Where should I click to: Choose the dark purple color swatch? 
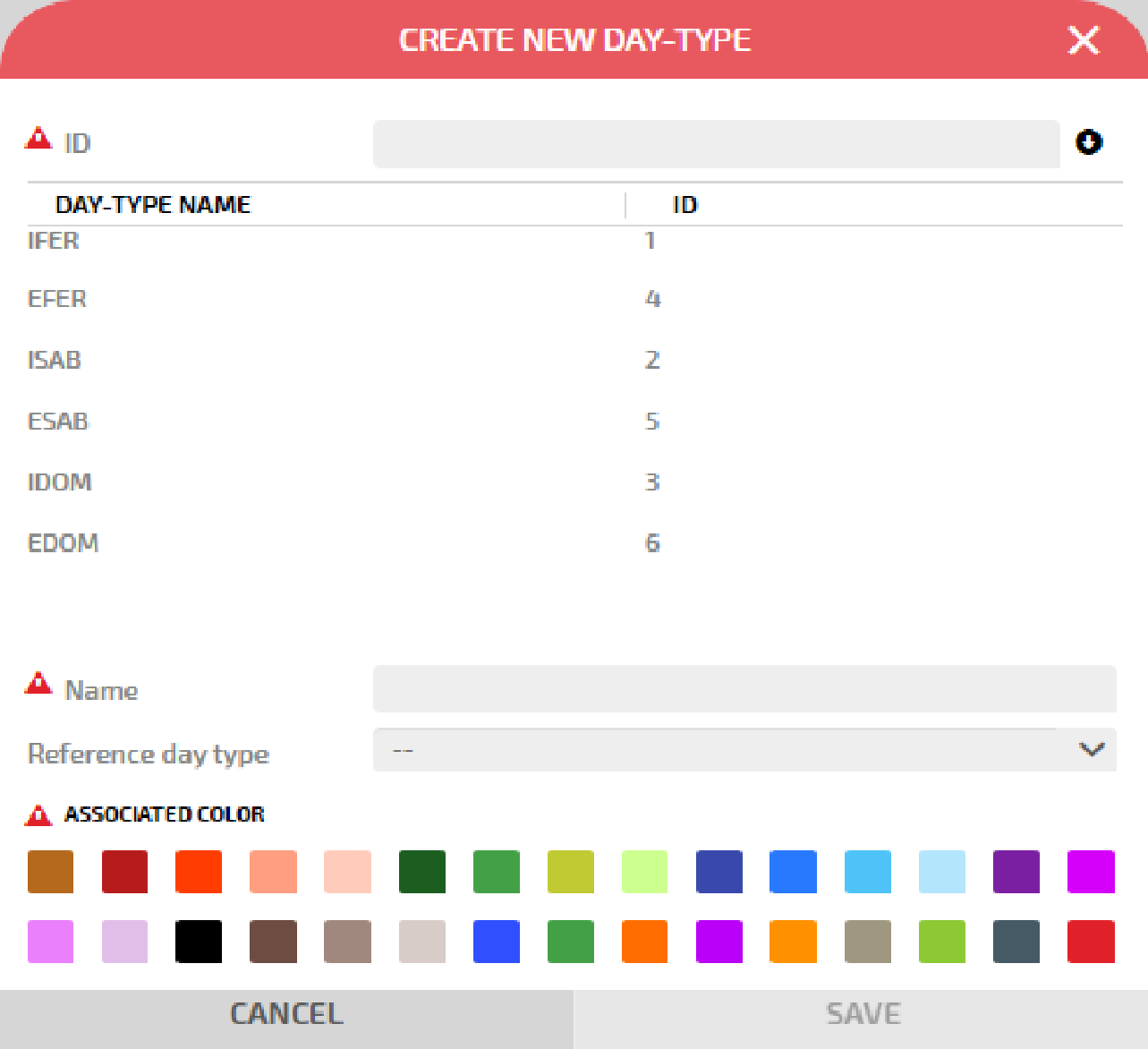[1016, 872]
